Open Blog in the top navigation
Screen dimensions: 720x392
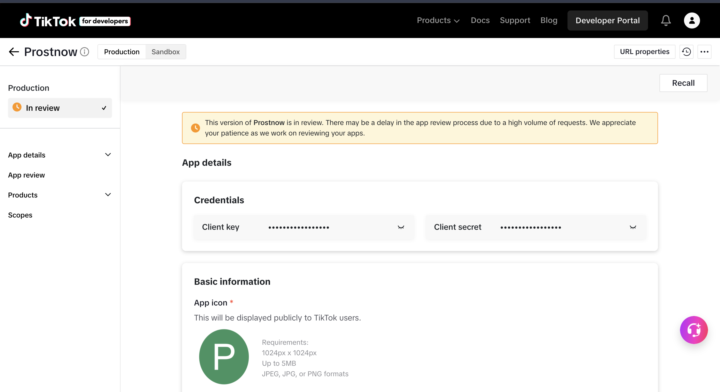tap(549, 20)
